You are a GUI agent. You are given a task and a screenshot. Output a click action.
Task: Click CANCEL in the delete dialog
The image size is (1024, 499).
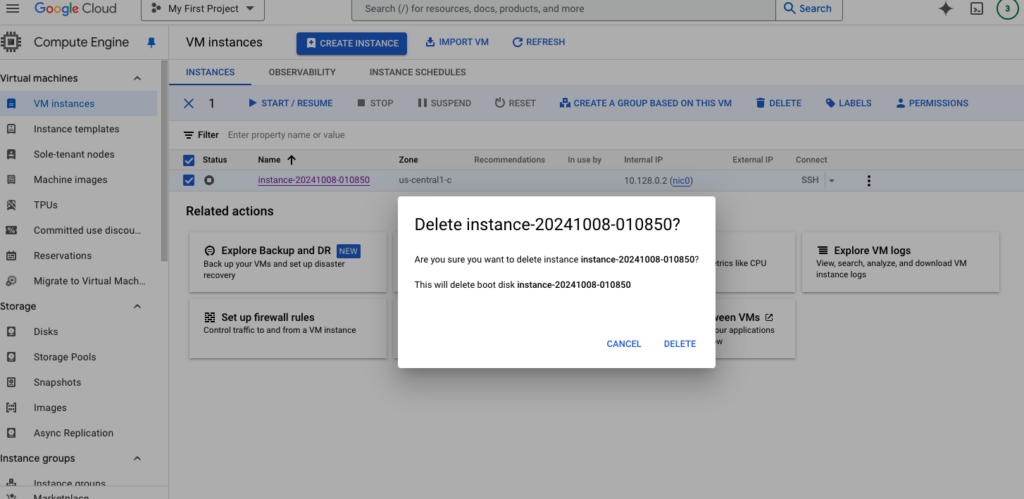624,344
